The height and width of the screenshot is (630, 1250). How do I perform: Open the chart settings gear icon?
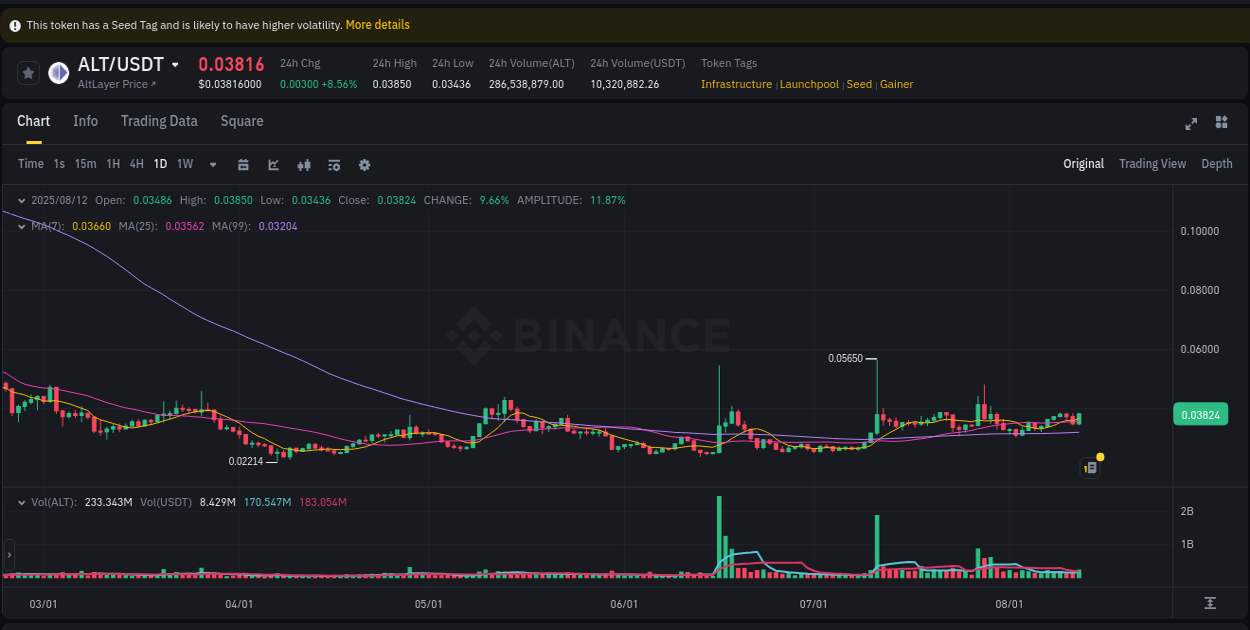coord(364,164)
